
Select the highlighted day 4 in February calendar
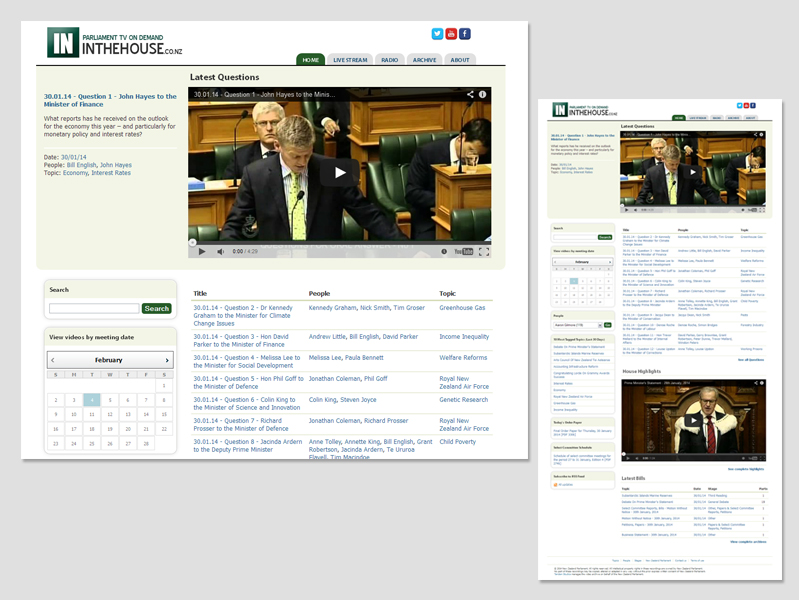(92, 400)
